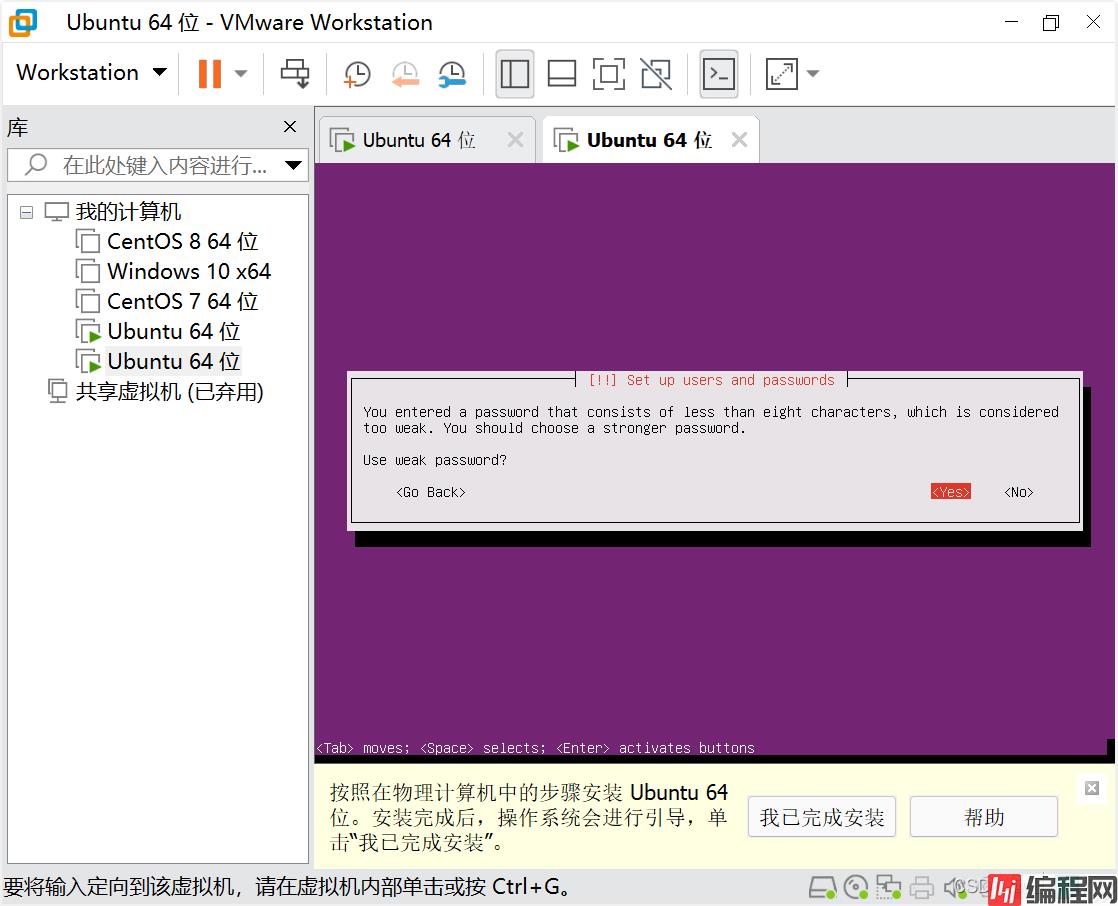Click the Pause virtual machine icon
Viewport: 1118px width, 906px height.
[x=209, y=73]
